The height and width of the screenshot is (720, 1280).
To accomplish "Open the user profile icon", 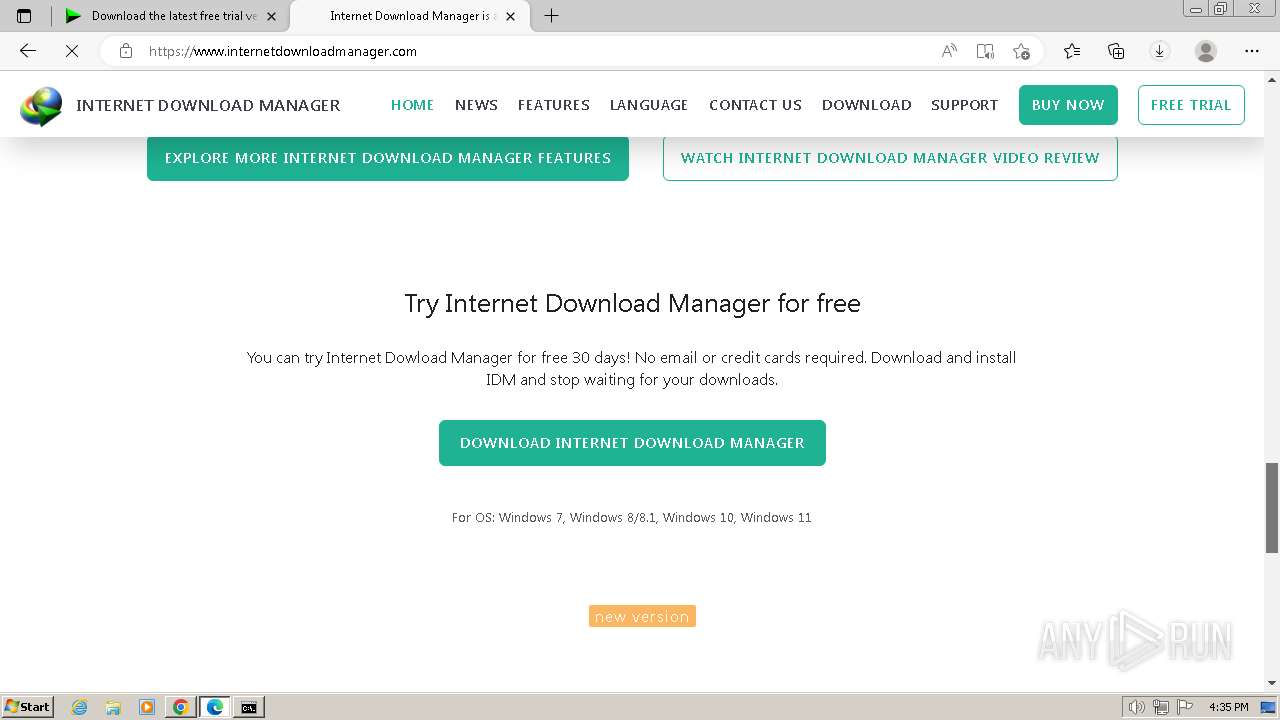I will pos(1206,51).
